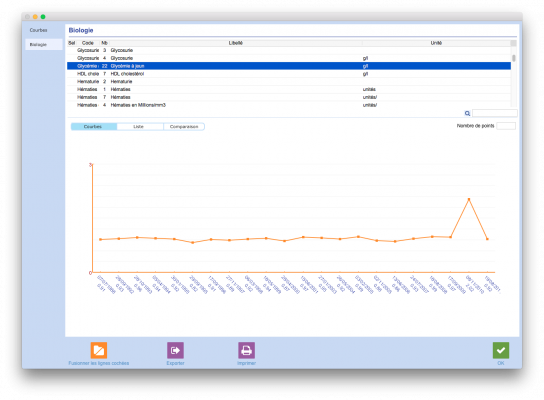Image resolution: width=544 pixels, height=400 pixels.
Task: Click the purple Imprimer printer icon
Action: 246,350
